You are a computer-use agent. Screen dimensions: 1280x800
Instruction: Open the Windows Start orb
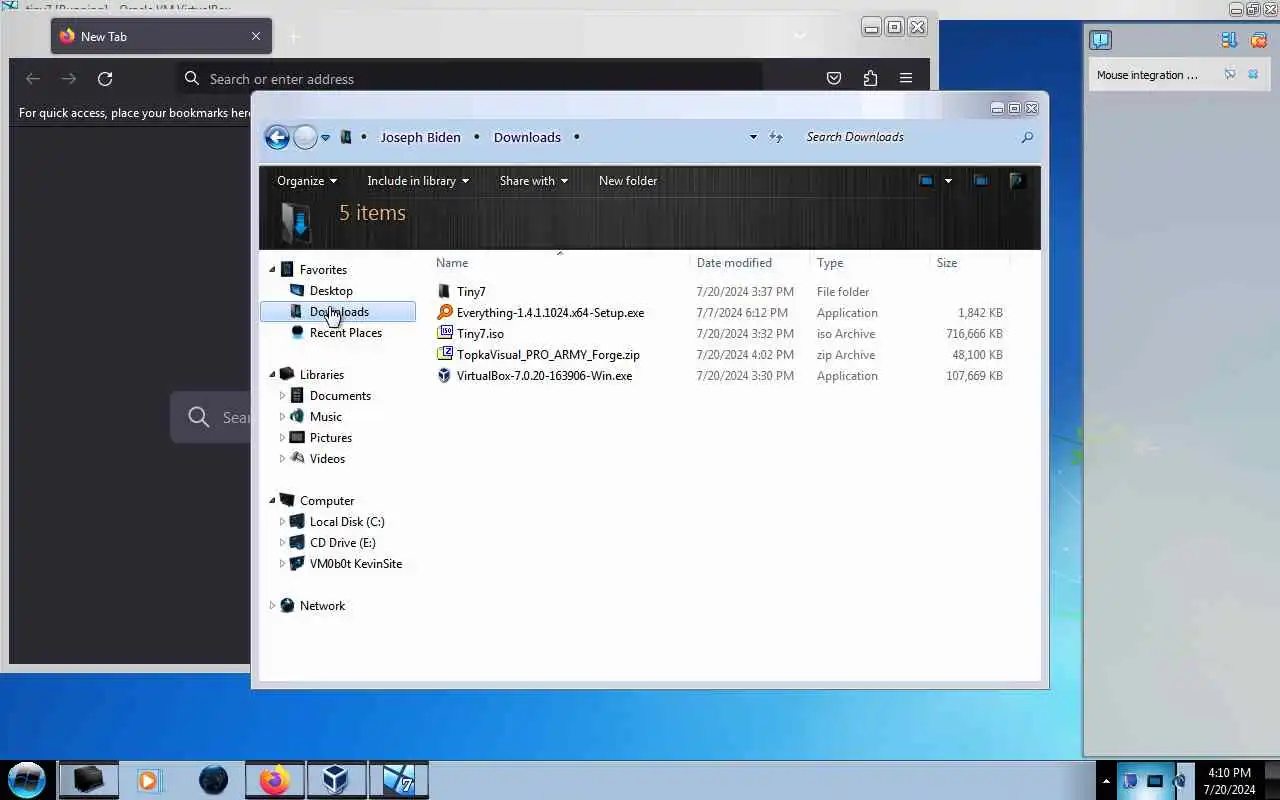[27, 780]
